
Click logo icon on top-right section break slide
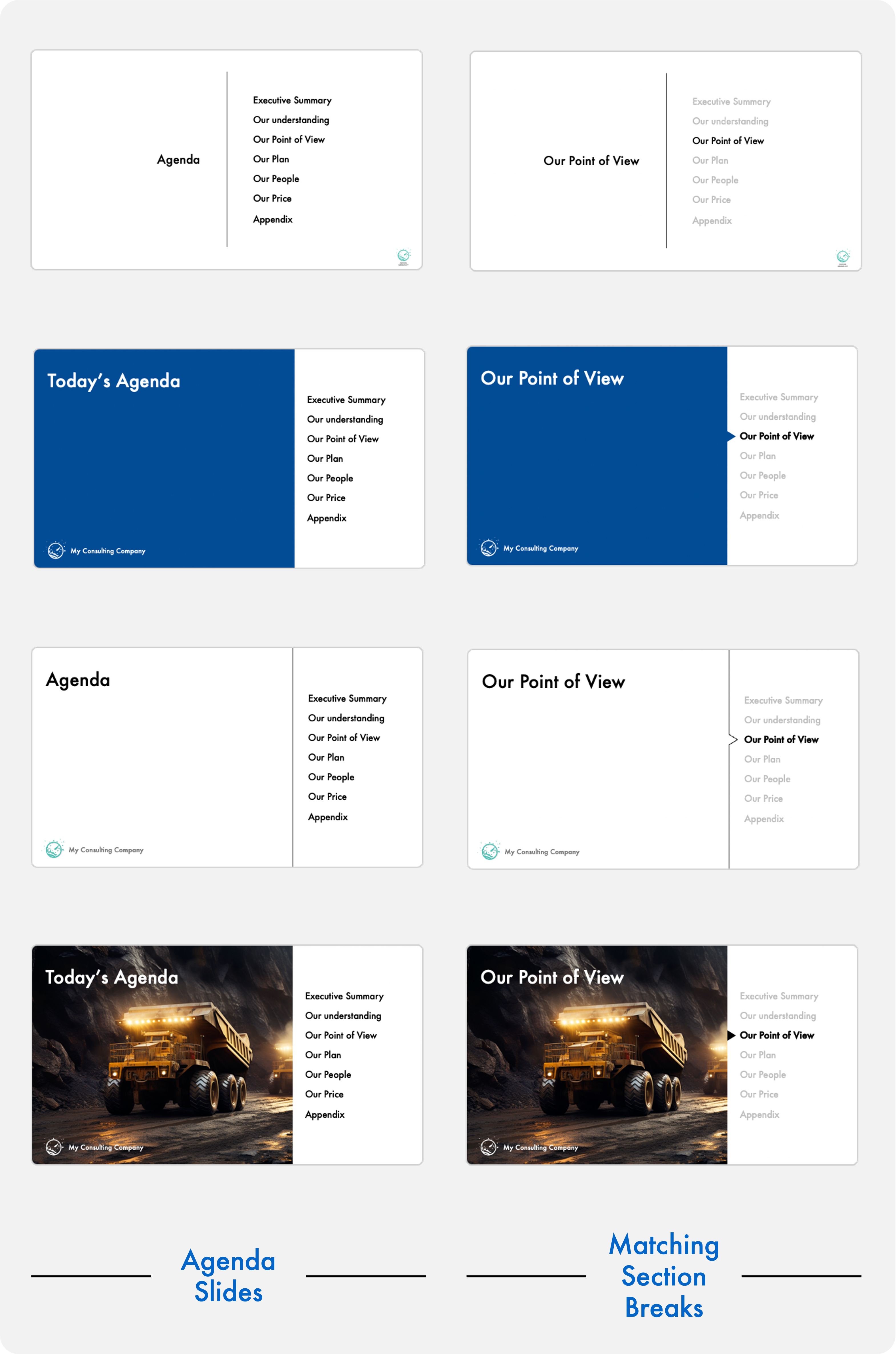[x=842, y=257]
